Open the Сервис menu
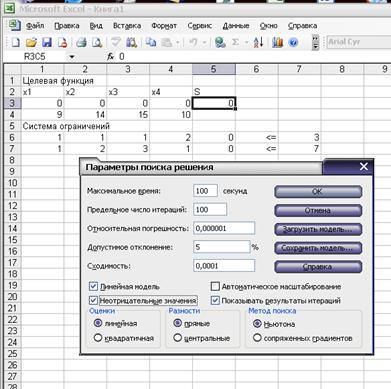The height and width of the screenshot is (389, 391). (199, 26)
